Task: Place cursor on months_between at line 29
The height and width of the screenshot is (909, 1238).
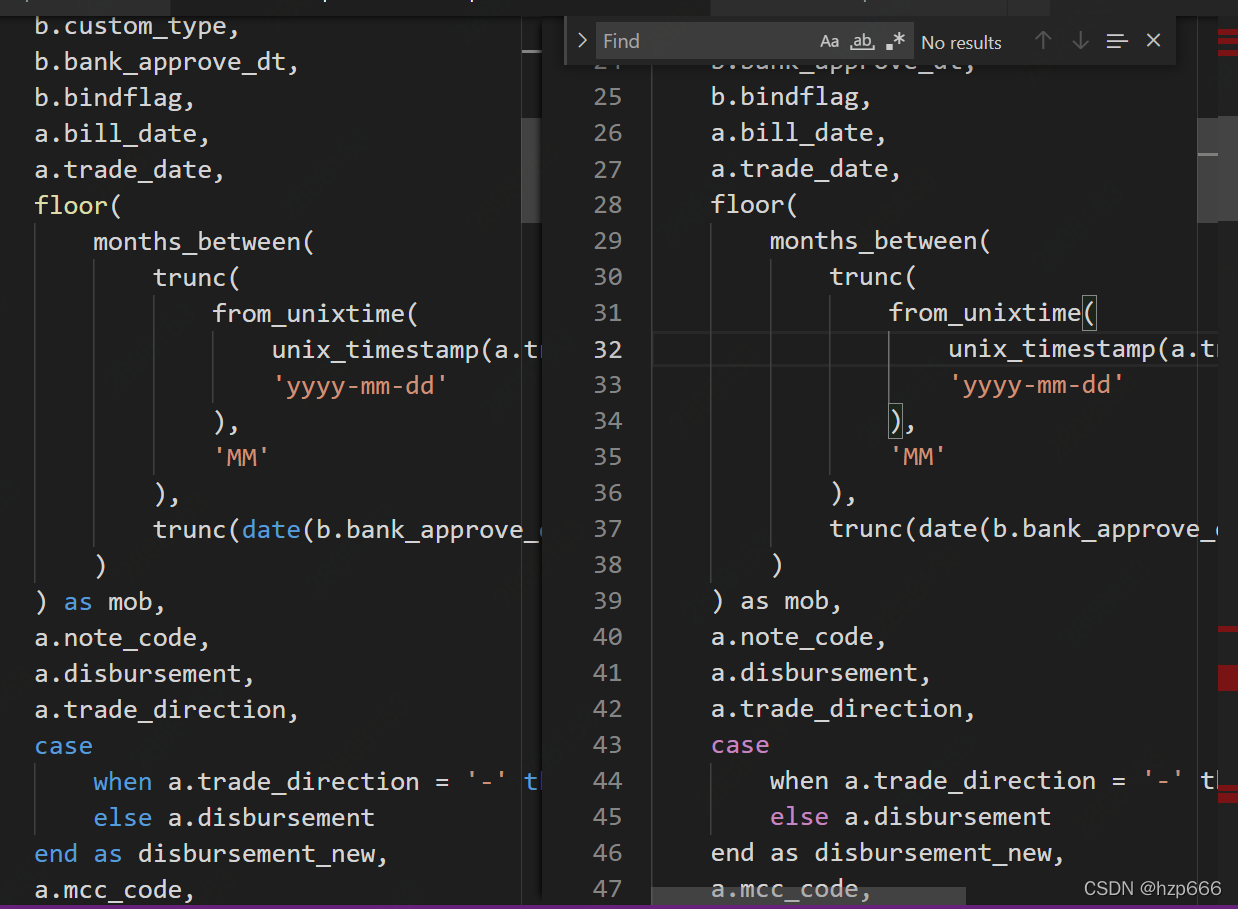Action: (878, 240)
